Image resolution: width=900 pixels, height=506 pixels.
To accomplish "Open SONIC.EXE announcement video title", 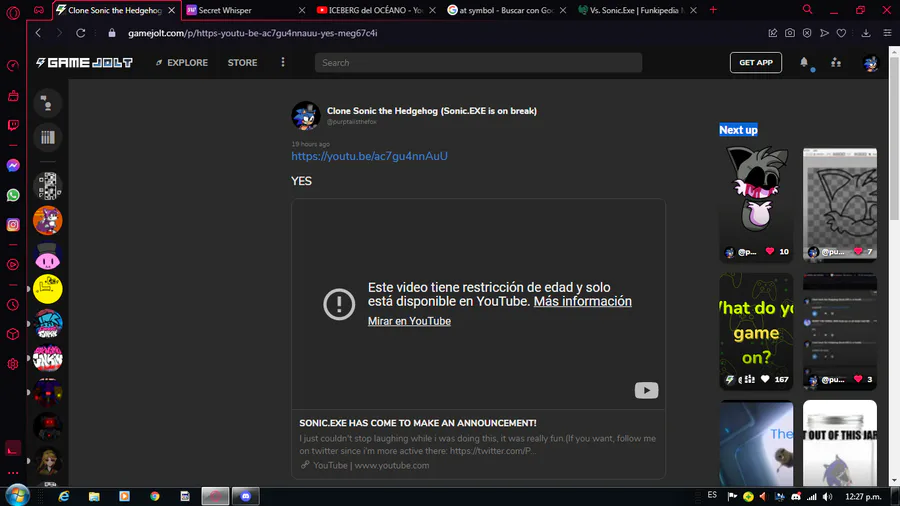I will point(417,423).
